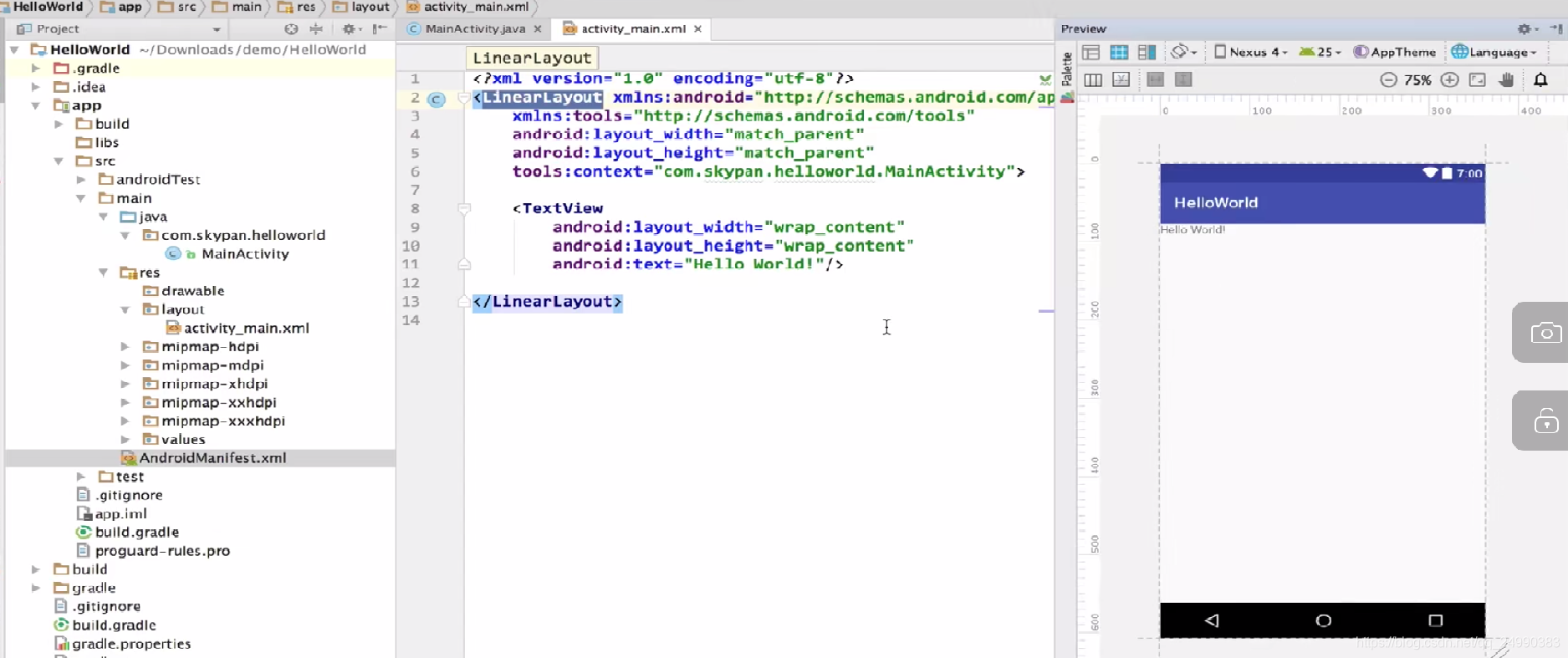Collapse the res folder
1568x658 pixels.
click(103, 273)
